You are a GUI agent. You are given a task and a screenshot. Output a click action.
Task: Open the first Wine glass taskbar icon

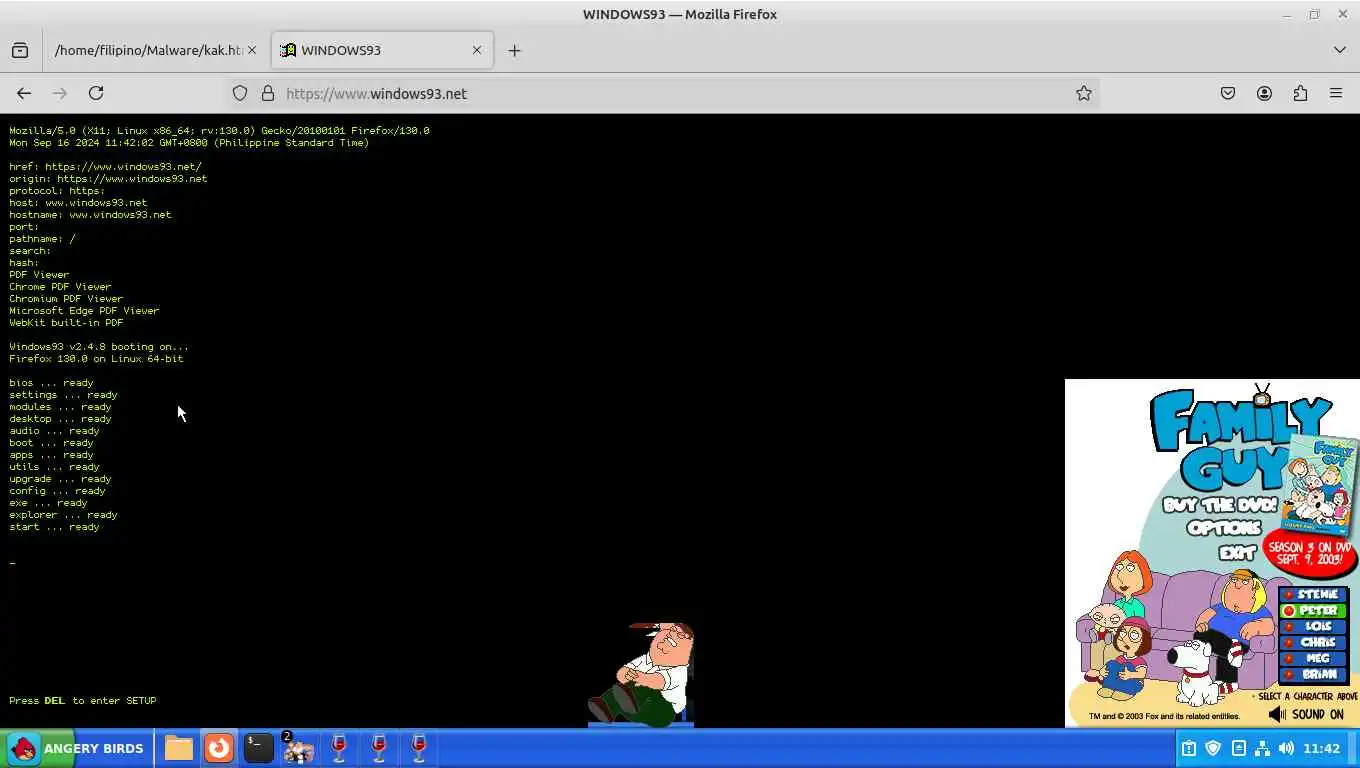(338, 748)
